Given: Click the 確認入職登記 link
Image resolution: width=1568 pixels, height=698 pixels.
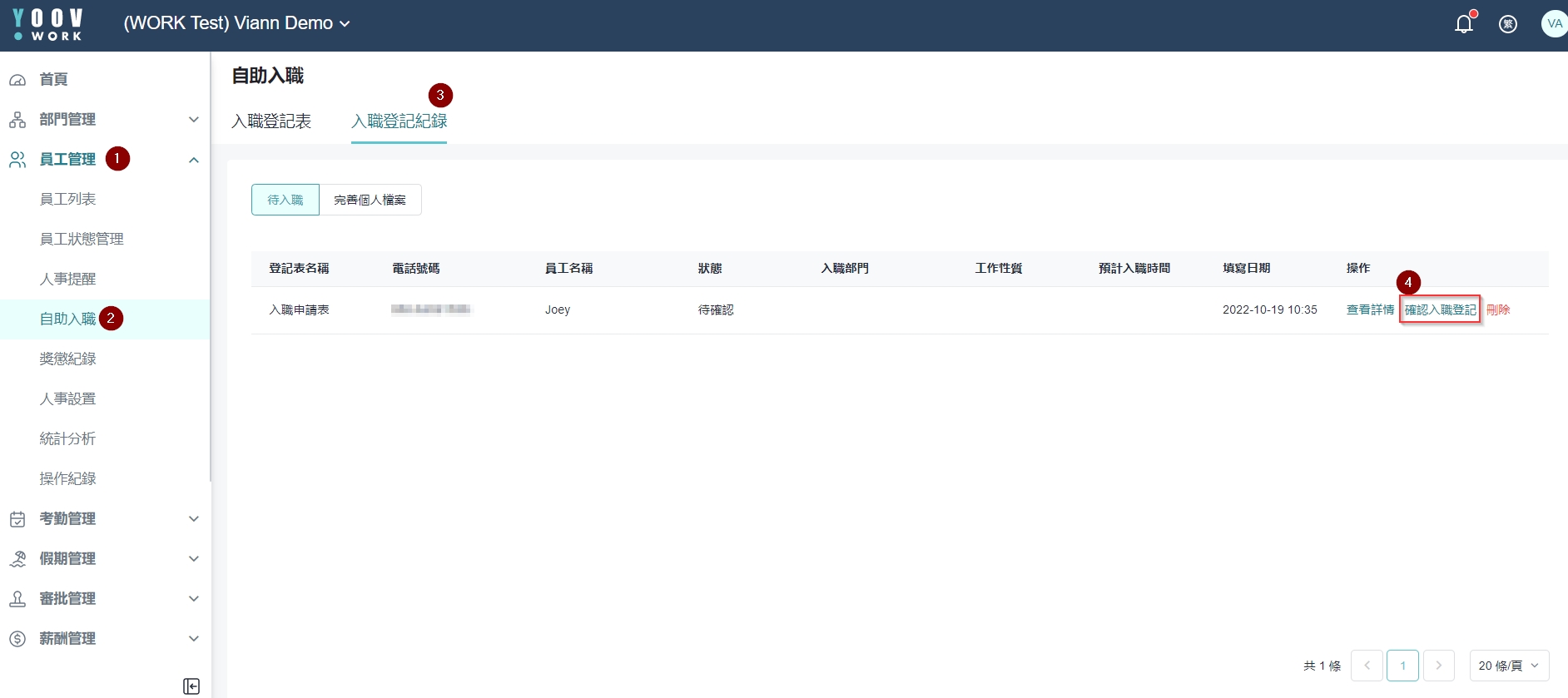Looking at the screenshot, I should pos(1440,309).
